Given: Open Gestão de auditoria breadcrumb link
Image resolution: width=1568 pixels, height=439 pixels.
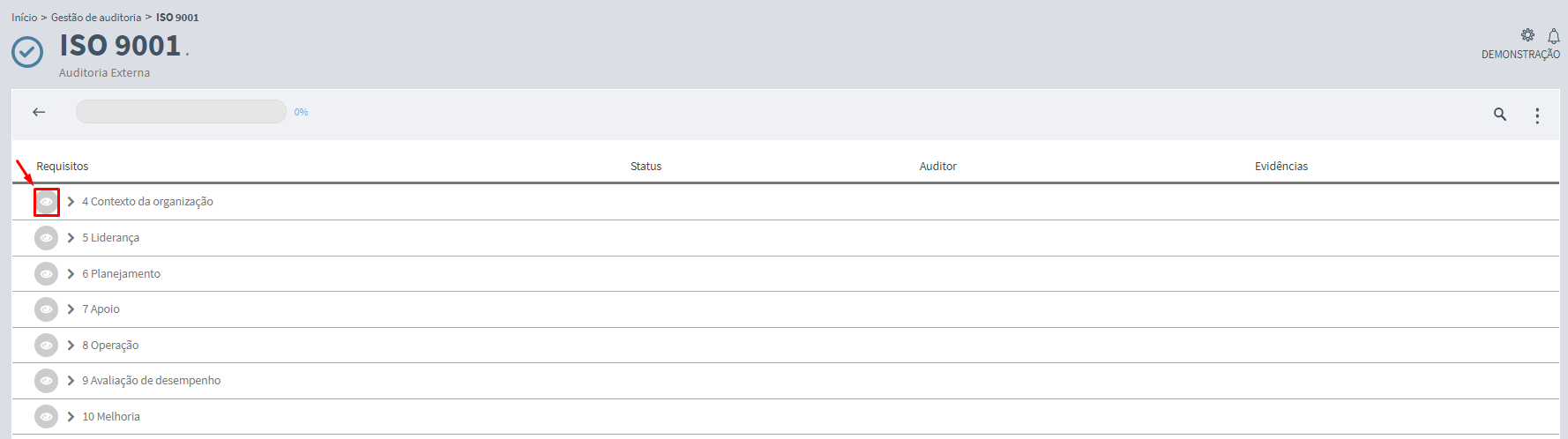Looking at the screenshot, I should (x=96, y=18).
